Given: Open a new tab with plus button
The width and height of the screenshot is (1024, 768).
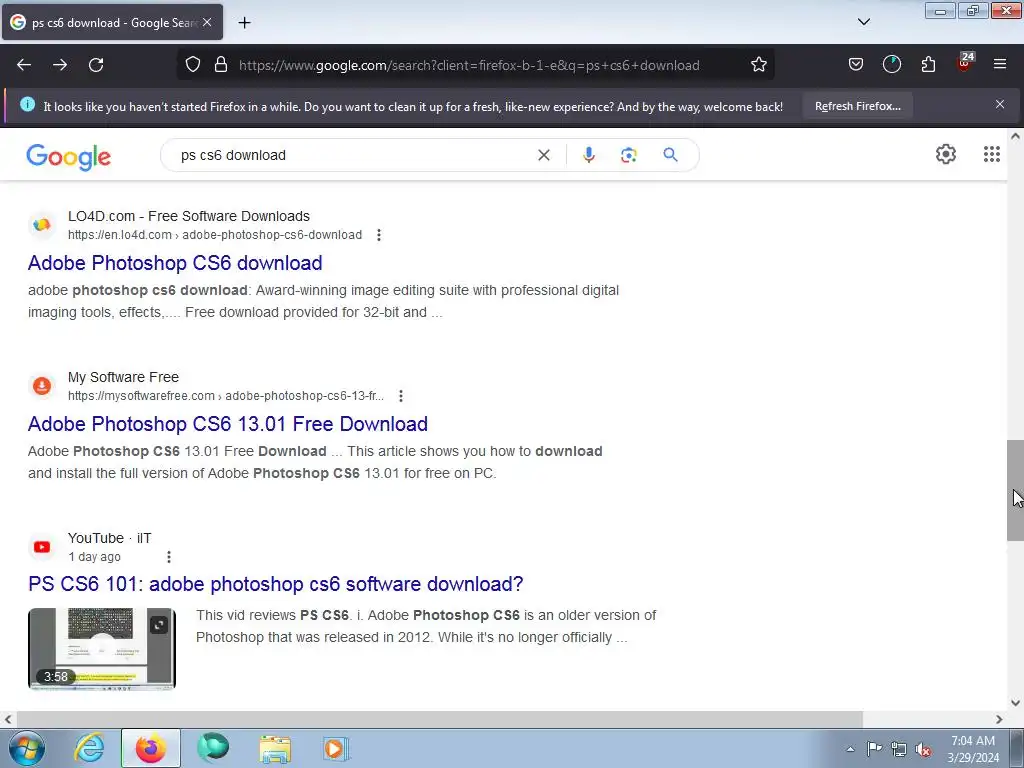Looking at the screenshot, I should click(x=244, y=23).
